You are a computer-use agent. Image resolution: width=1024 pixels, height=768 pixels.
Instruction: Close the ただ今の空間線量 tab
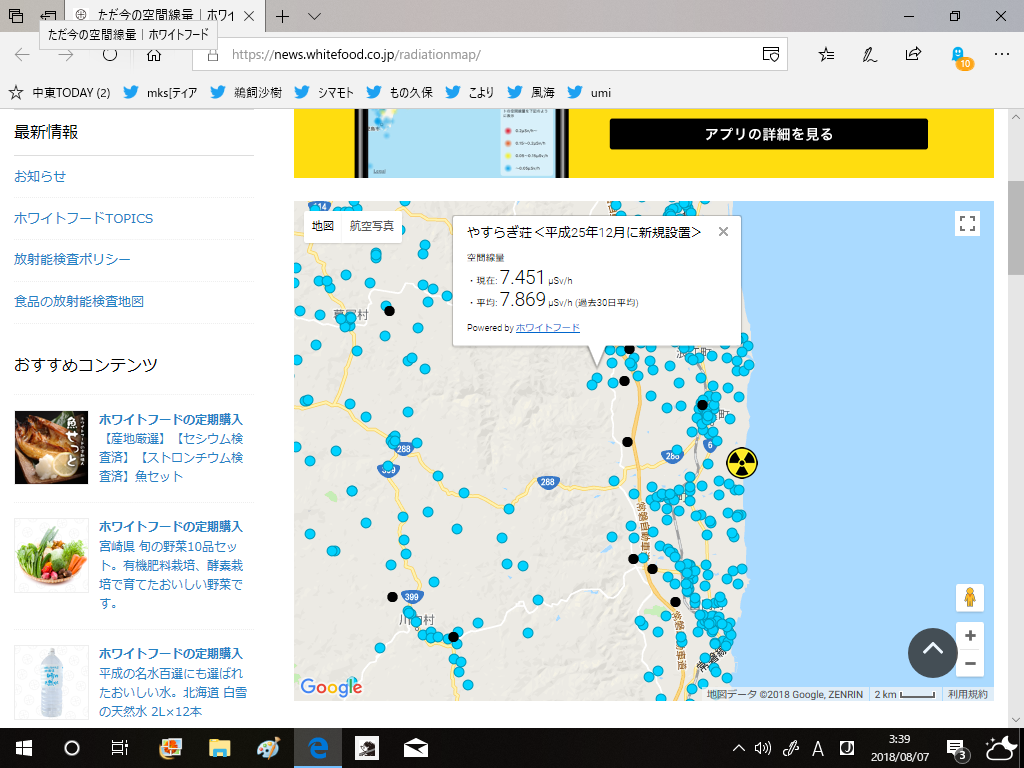(x=249, y=16)
